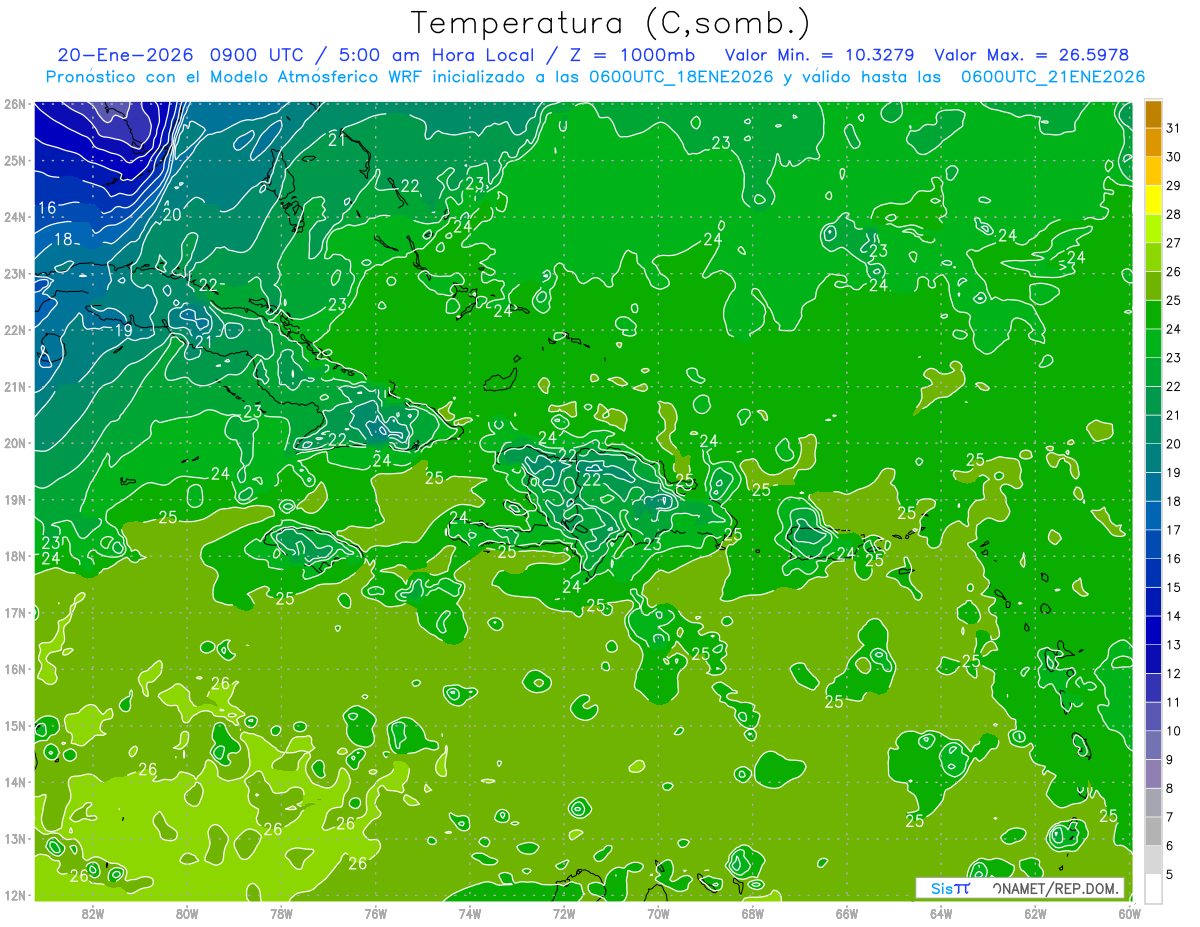1200x927 pixels.
Task: Click initialization time '0600UTC_18ENE2026'
Action: click(680, 77)
